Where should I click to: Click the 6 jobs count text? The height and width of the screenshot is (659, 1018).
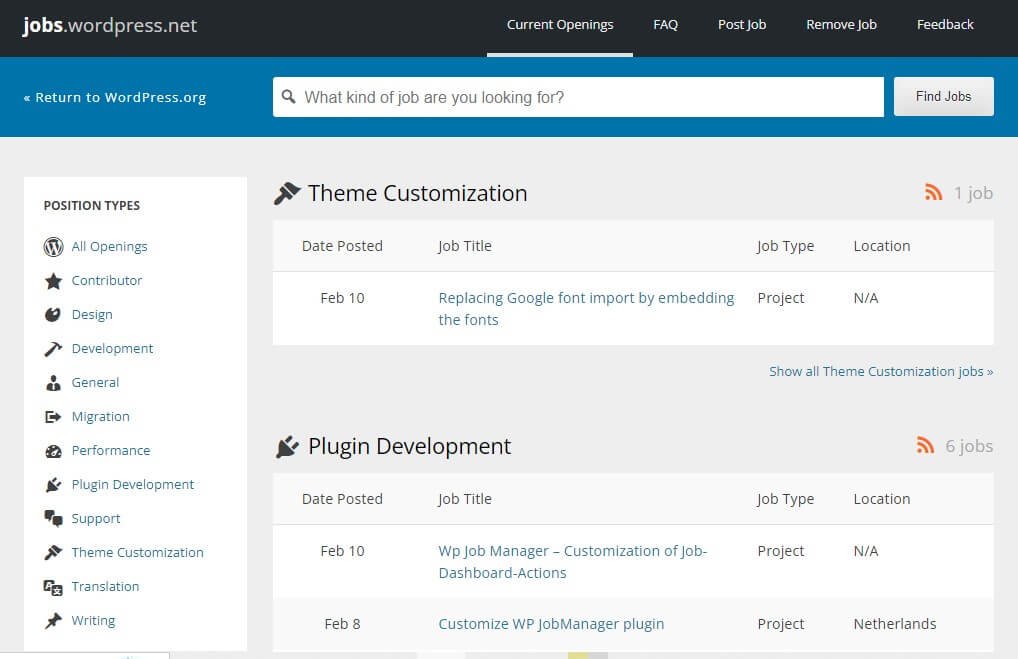point(969,446)
